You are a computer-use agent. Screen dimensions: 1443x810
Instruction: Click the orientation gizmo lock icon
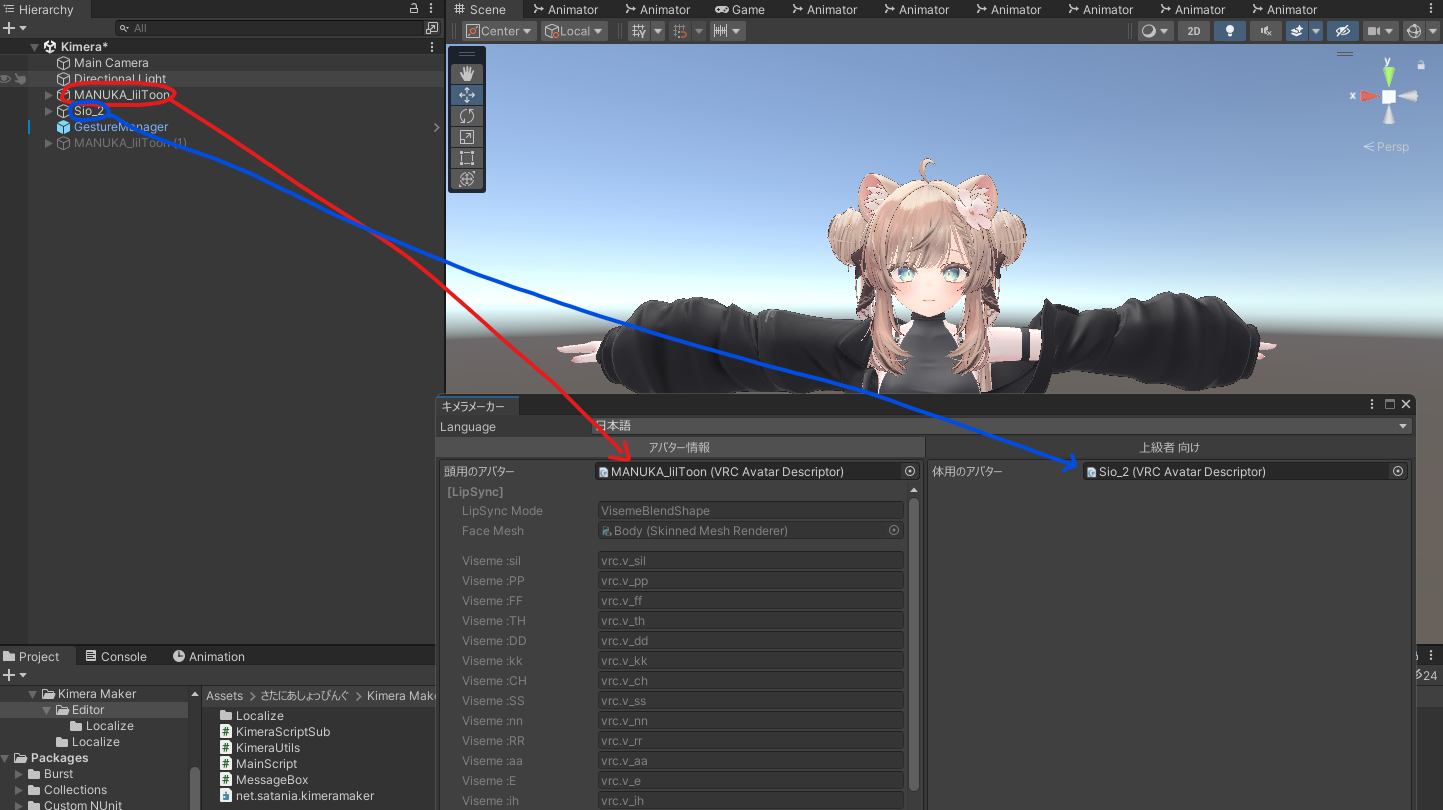[x=1420, y=65]
